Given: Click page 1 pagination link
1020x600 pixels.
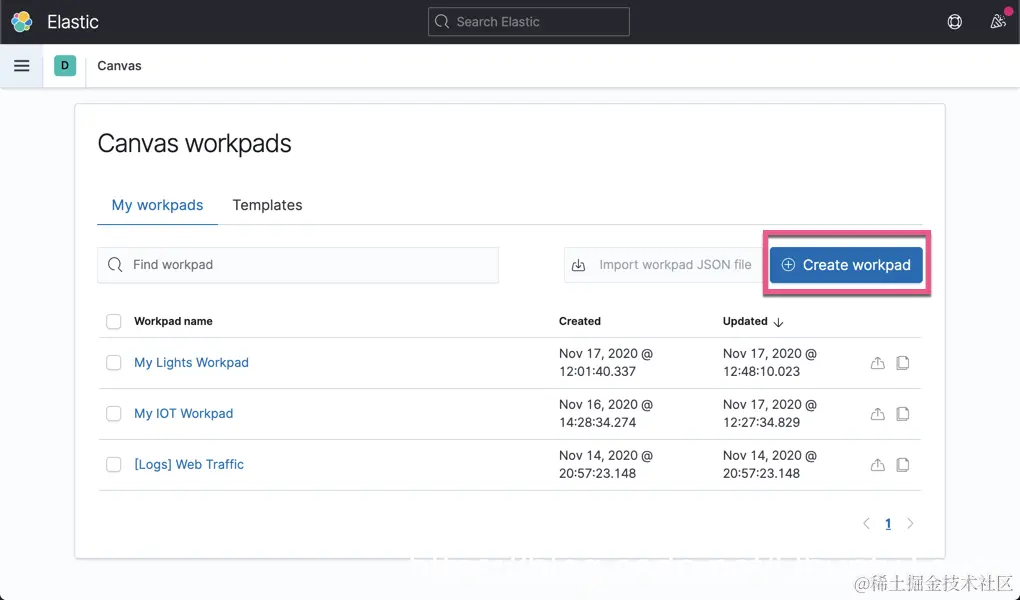Looking at the screenshot, I should click(x=888, y=523).
